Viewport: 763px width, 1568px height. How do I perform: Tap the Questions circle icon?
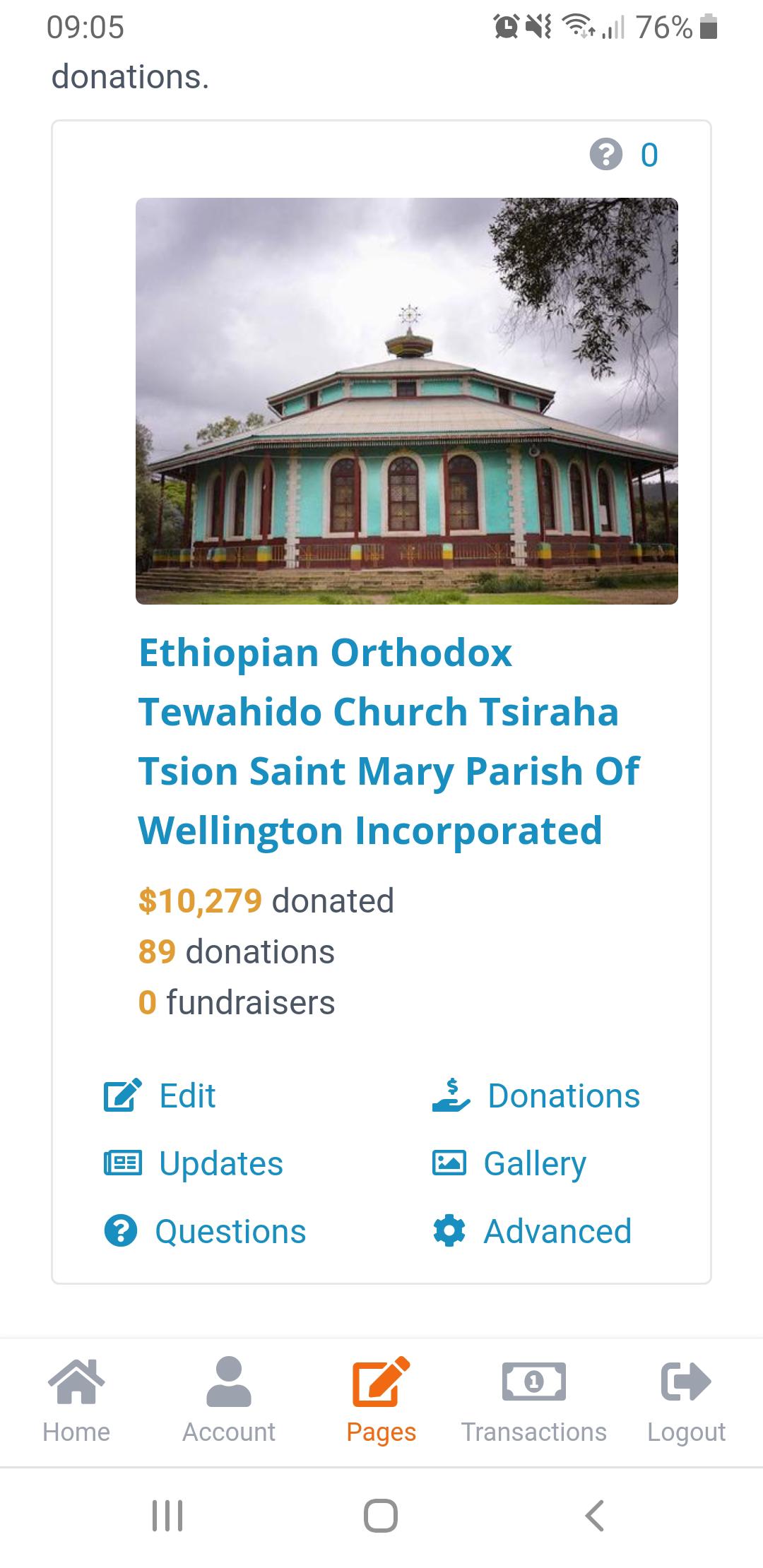click(121, 1231)
